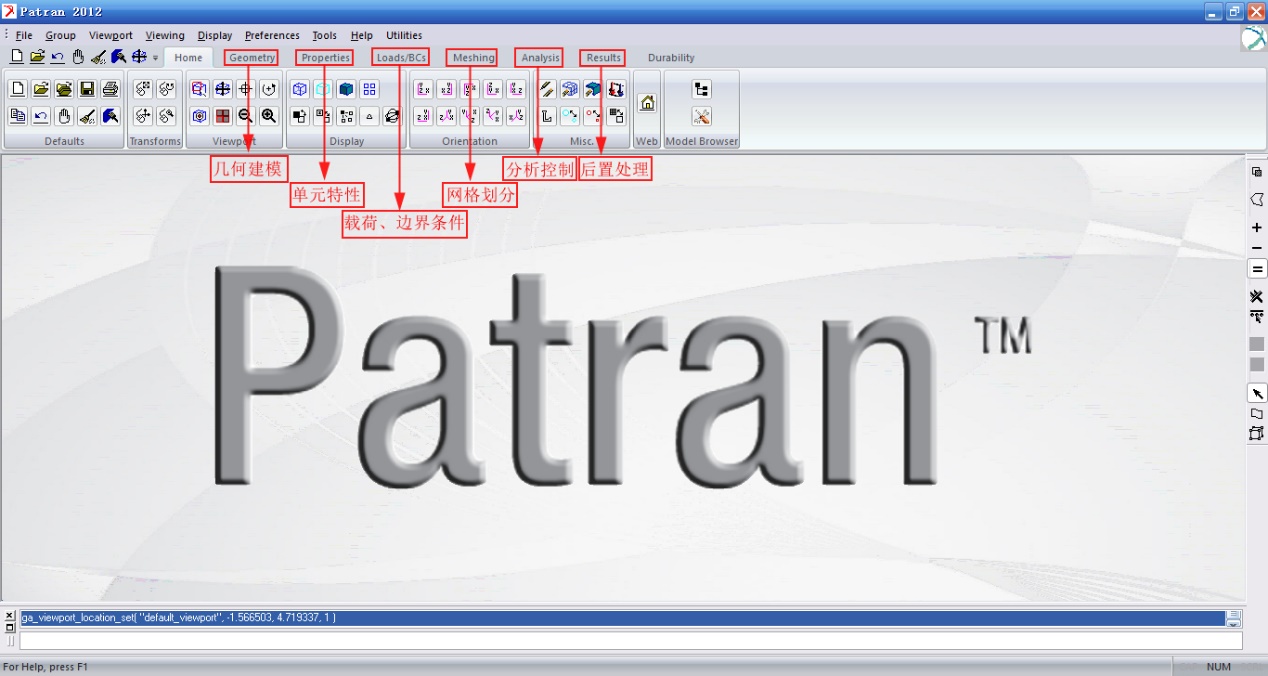This screenshot has width=1268, height=676.
Task: Open the Utilities menu
Action: [404, 35]
